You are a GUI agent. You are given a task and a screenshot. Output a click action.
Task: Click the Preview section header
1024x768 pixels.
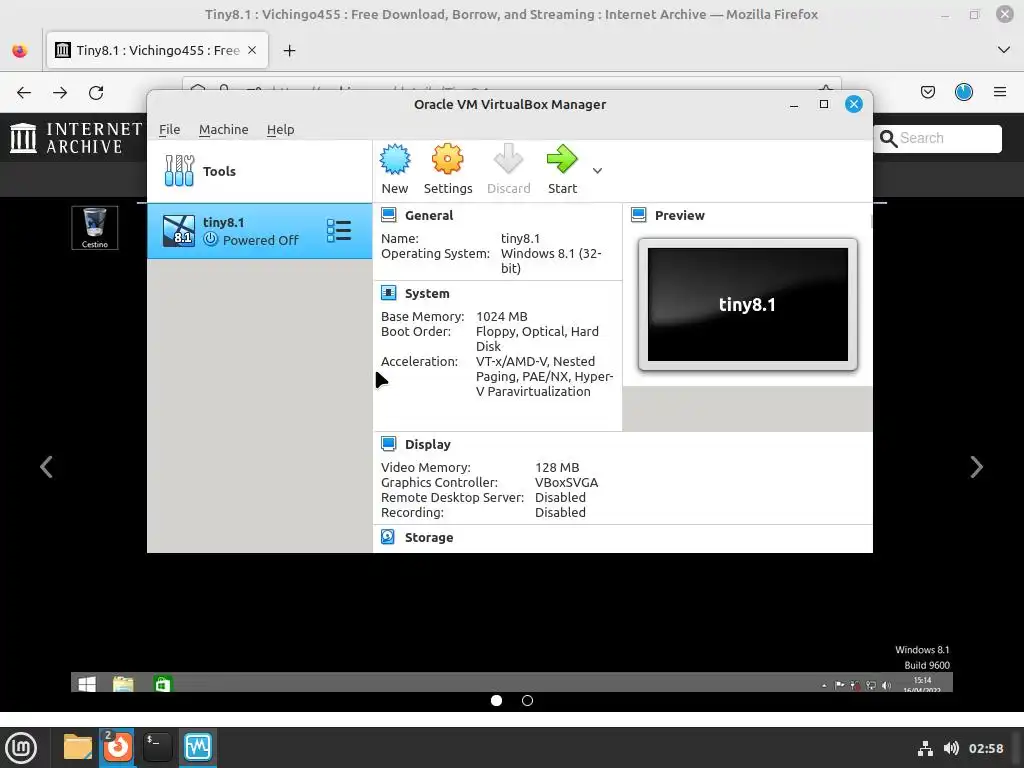coord(679,216)
